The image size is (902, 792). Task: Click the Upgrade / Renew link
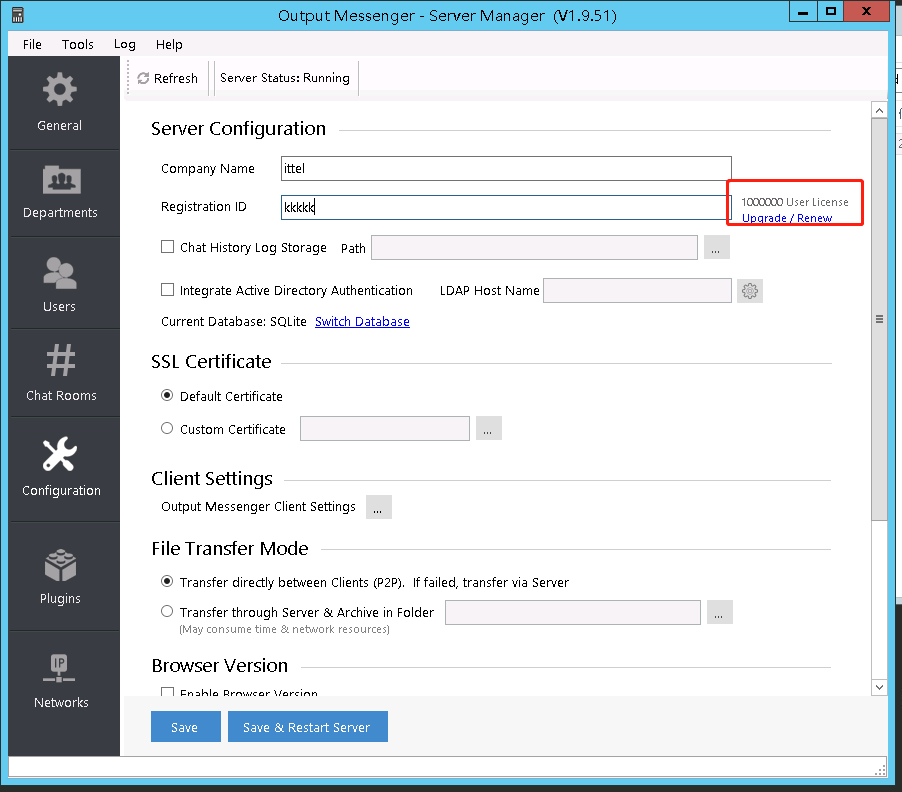[x=787, y=218]
